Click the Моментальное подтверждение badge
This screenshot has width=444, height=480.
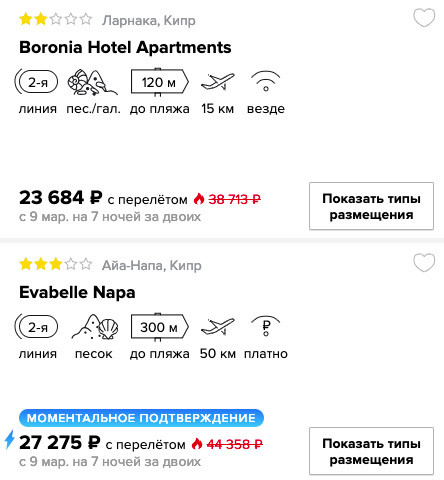point(141,418)
